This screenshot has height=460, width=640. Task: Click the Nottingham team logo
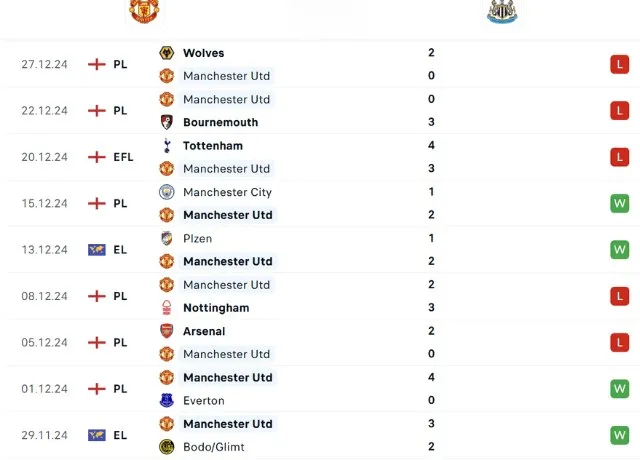coord(167,308)
